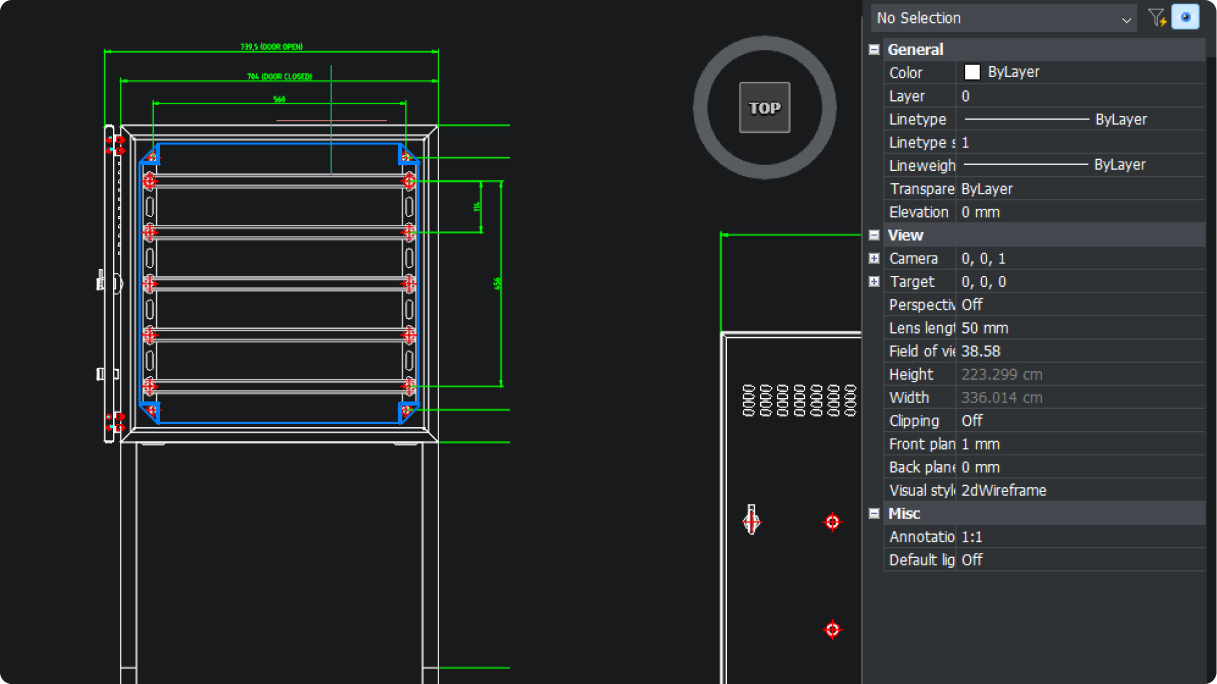Viewport: 1217px width, 684px height.
Task: Open the Quick Select filter icon
Action: click(1157, 17)
